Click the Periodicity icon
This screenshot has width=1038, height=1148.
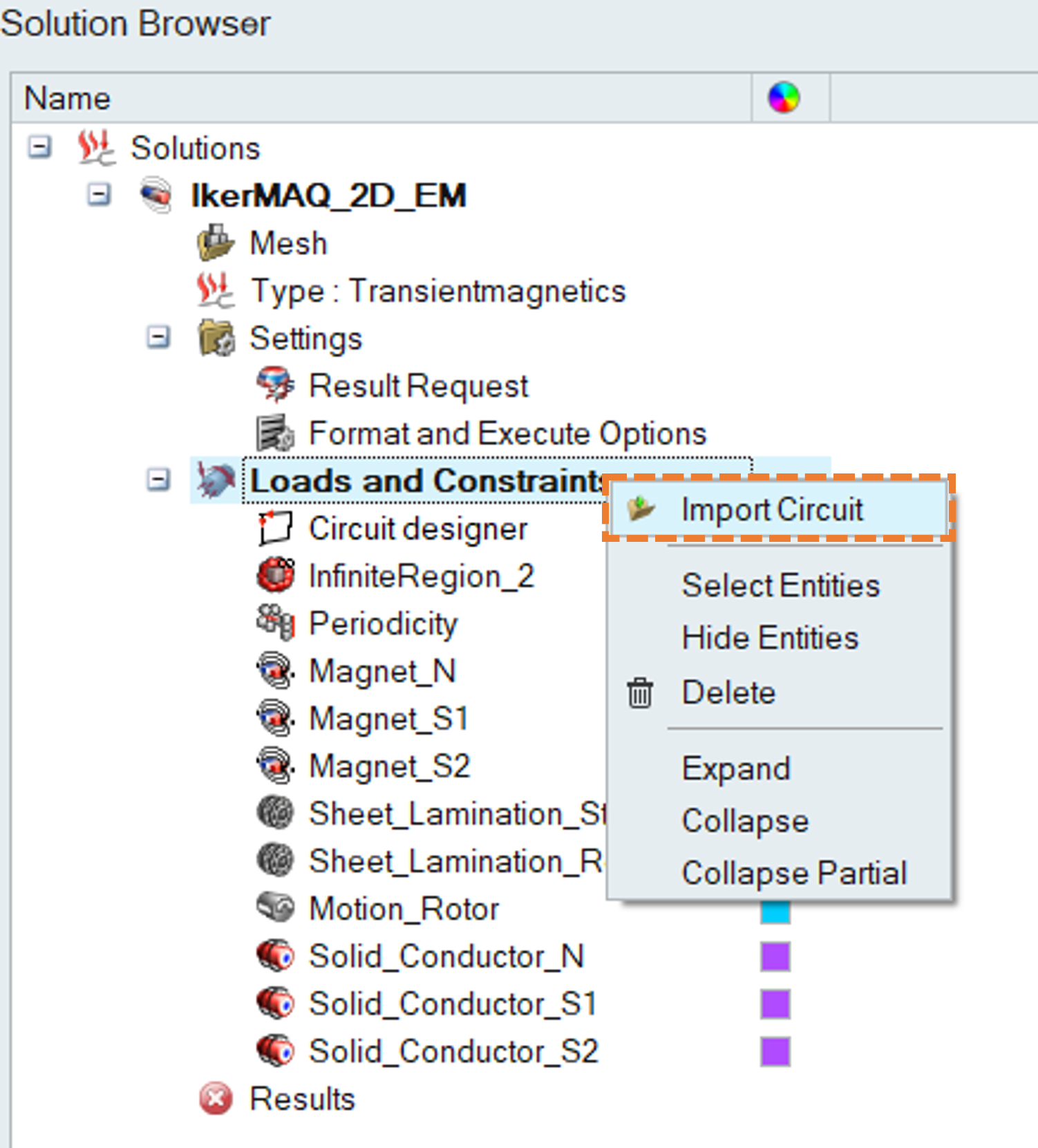[x=275, y=623]
